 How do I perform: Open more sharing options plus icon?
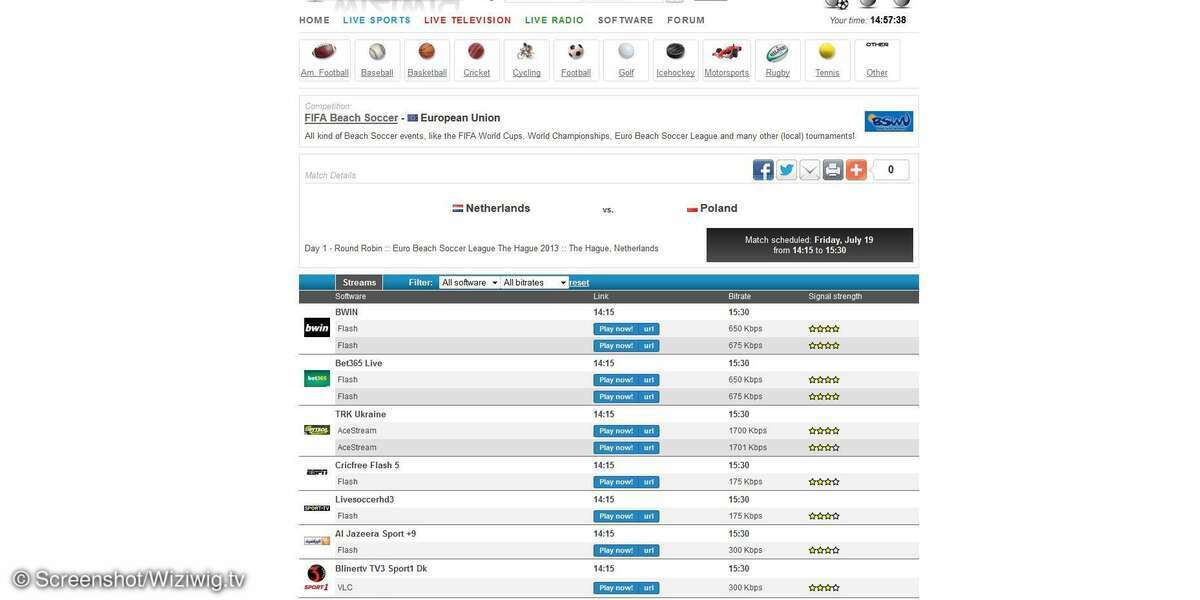(856, 170)
